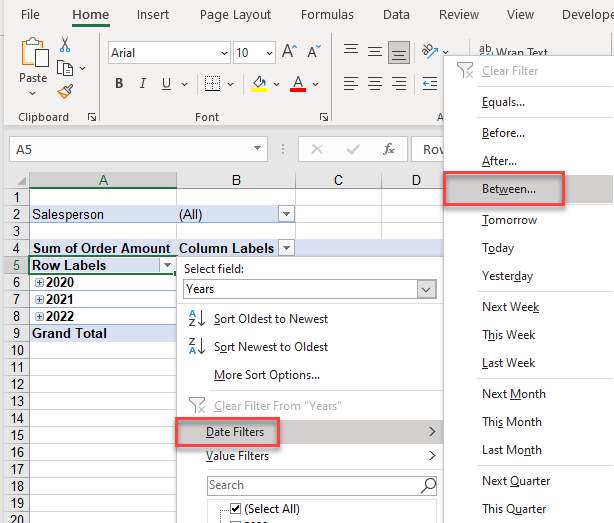The width and height of the screenshot is (614, 523).
Task: Toggle bold formatting
Action: (x=119, y=84)
